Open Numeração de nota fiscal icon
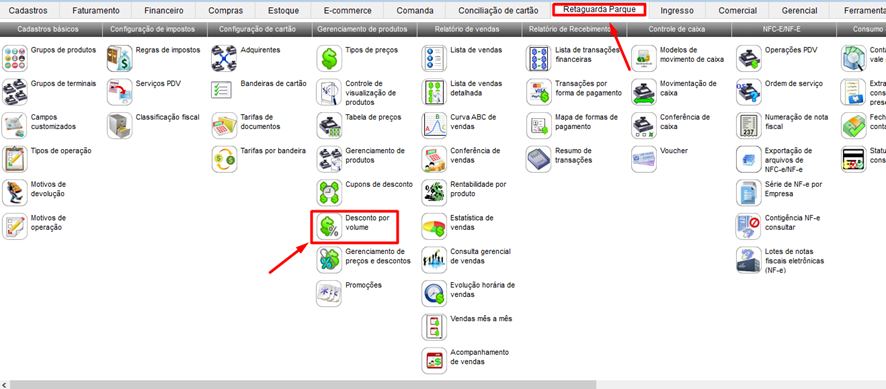This screenshot has width=886, height=389. (x=748, y=126)
